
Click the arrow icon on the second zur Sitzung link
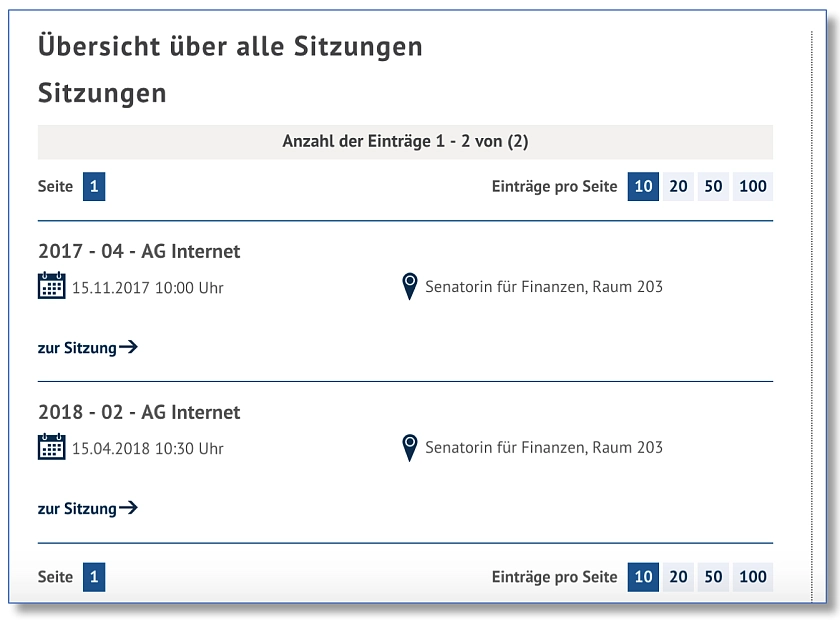(x=128, y=507)
